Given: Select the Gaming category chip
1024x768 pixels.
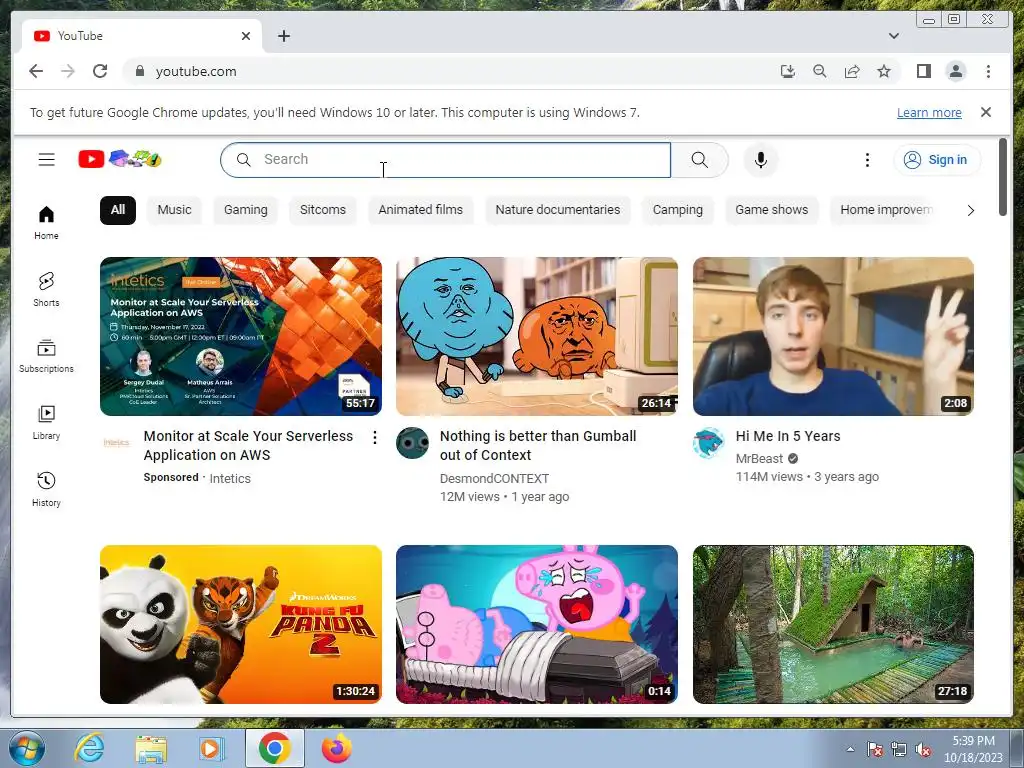Looking at the screenshot, I should tap(246, 210).
